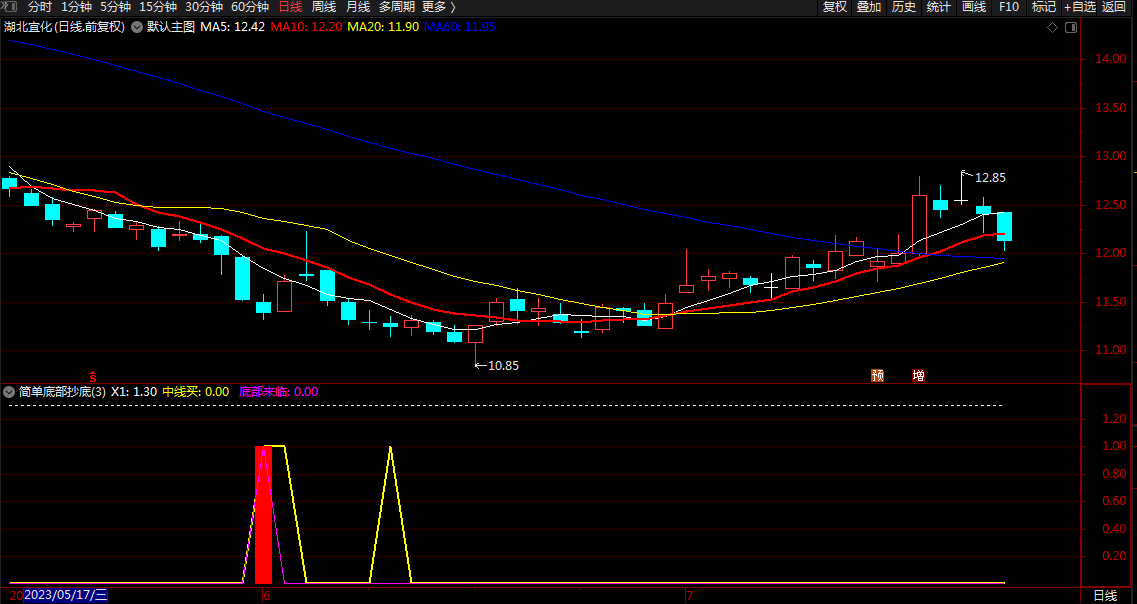Click the 10.85 low price annotation
Image resolution: width=1137 pixels, height=604 pixels.
click(503, 366)
